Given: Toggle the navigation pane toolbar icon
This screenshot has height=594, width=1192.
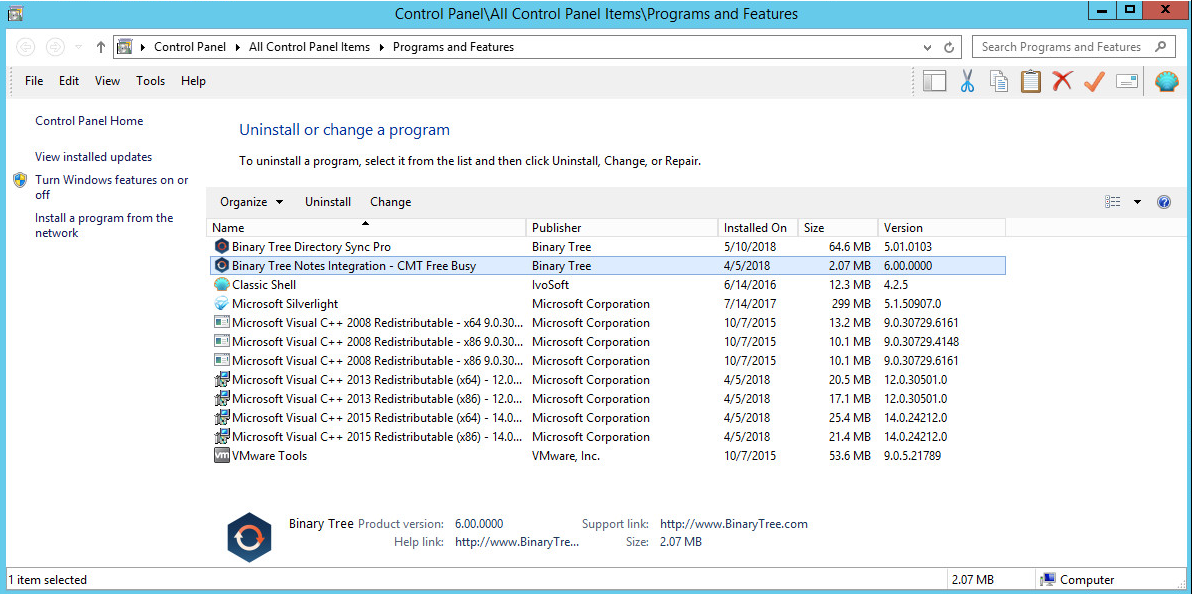Looking at the screenshot, I should point(935,82).
